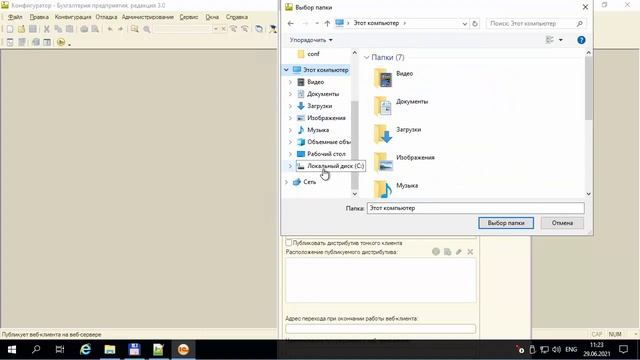Click the Выбор папки button

coord(506,223)
